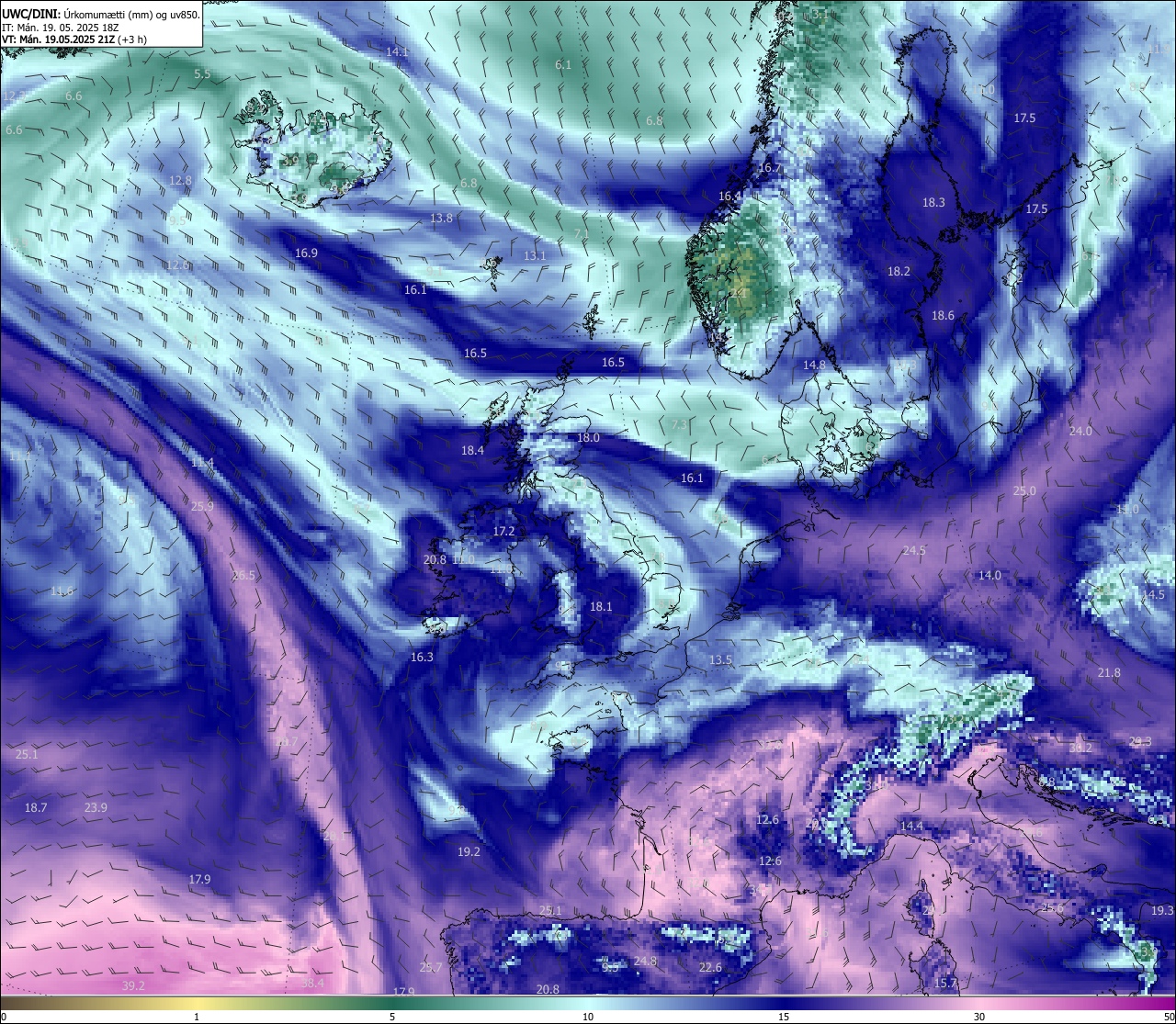Click the VT valid time 21Z line
Screen dimensions: 1176x1024
coord(75,39)
